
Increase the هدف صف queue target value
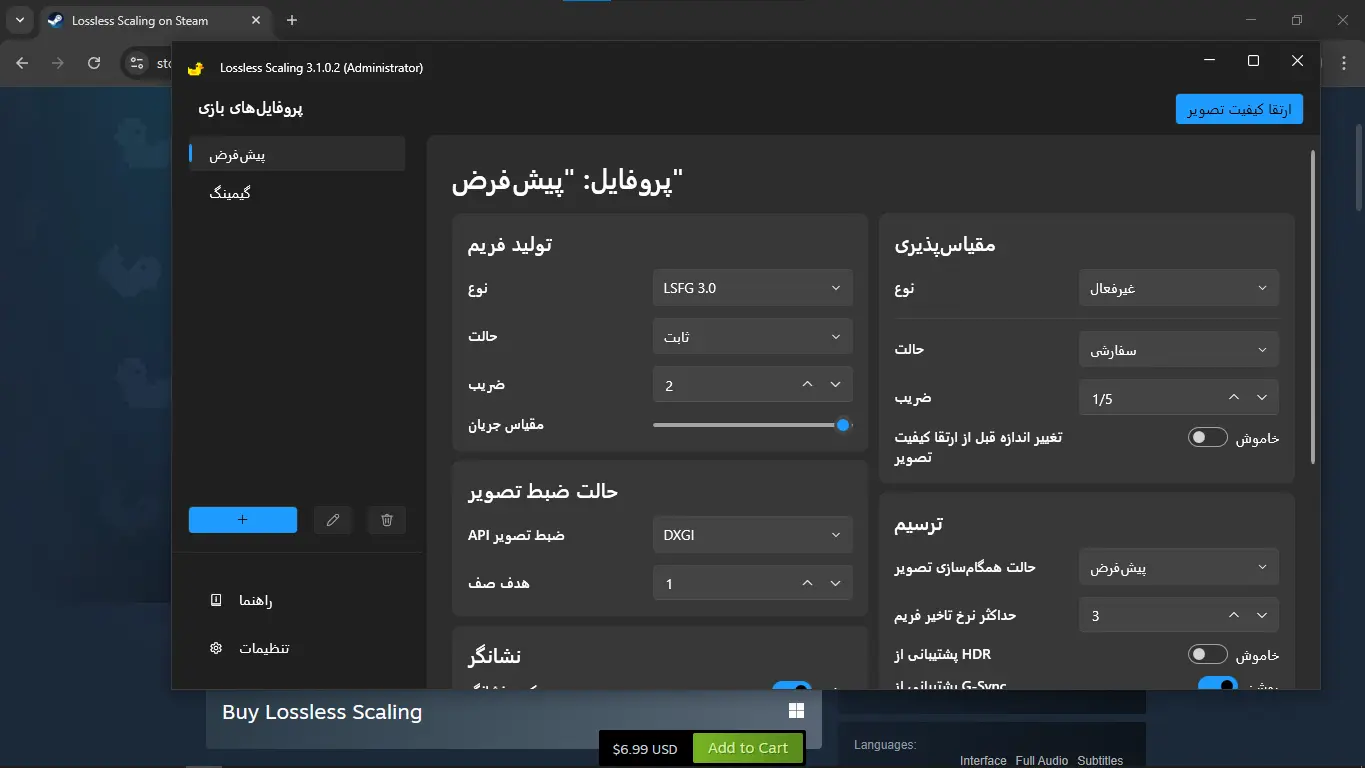(x=808, y=583)
